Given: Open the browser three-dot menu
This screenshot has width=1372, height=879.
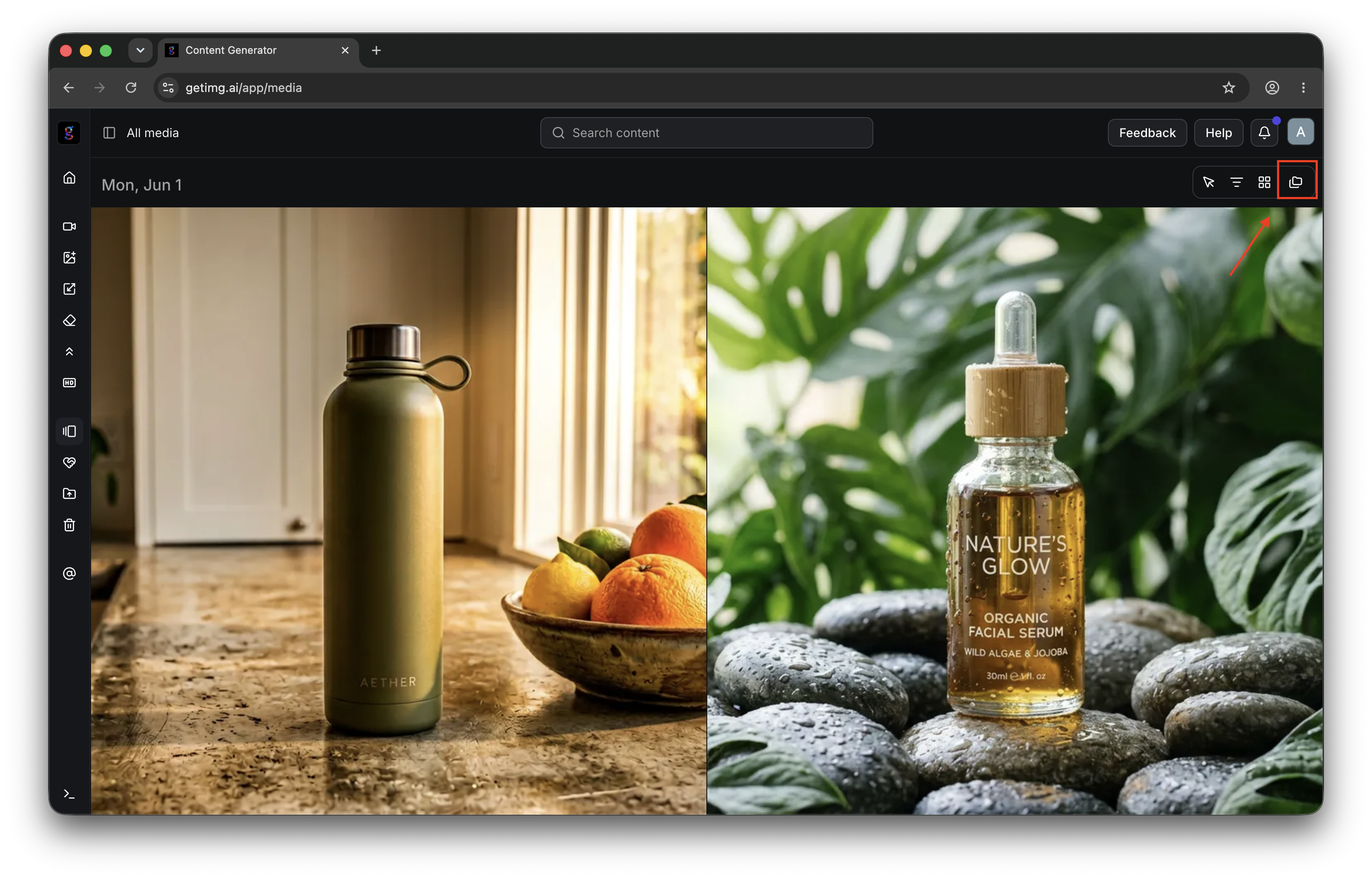Looking at the screenshot, I should [x=1303, y=88].
